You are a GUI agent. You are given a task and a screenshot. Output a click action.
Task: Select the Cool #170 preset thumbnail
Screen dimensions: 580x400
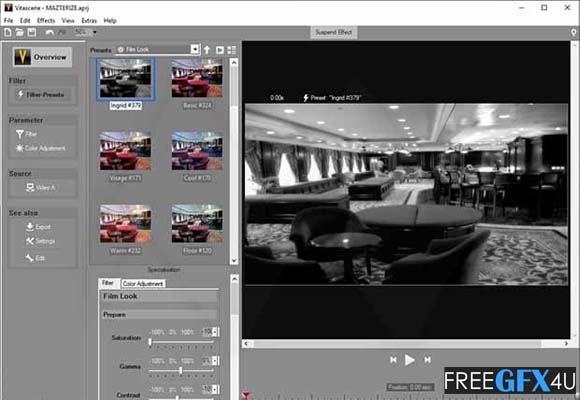197,151
